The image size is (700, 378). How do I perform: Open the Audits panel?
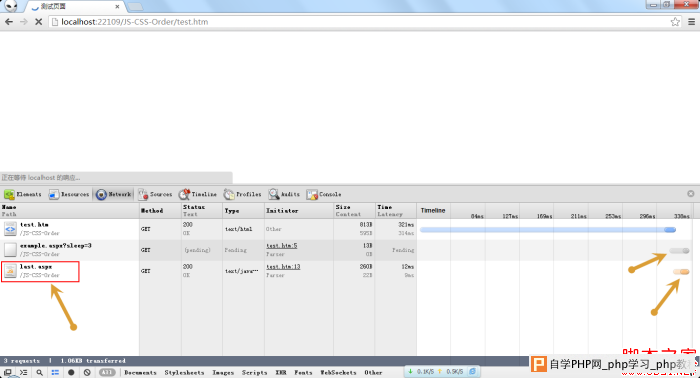[284, 195]
